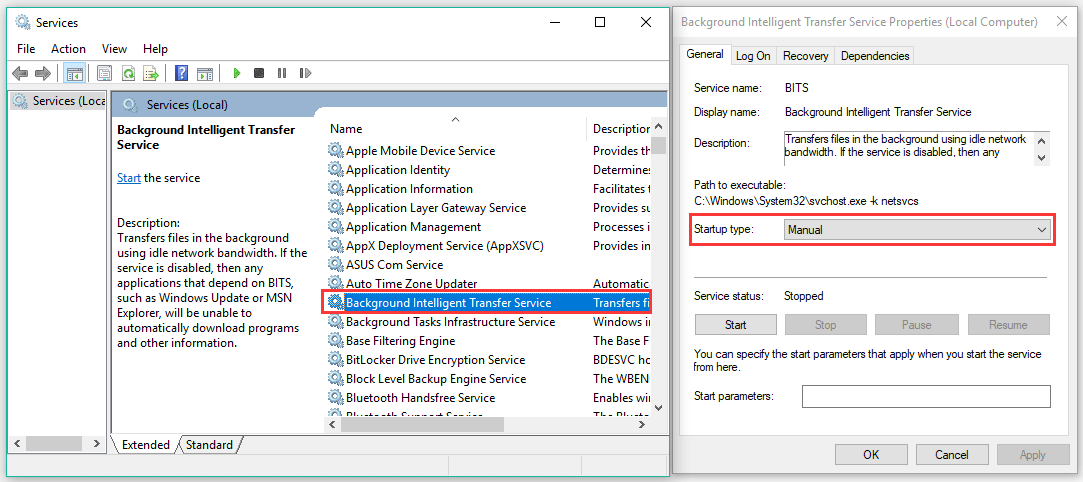The height and width of the screenshot is (482, 1083).
Task: Open Properties via the toolbar icon
Action: click(105, 73)
